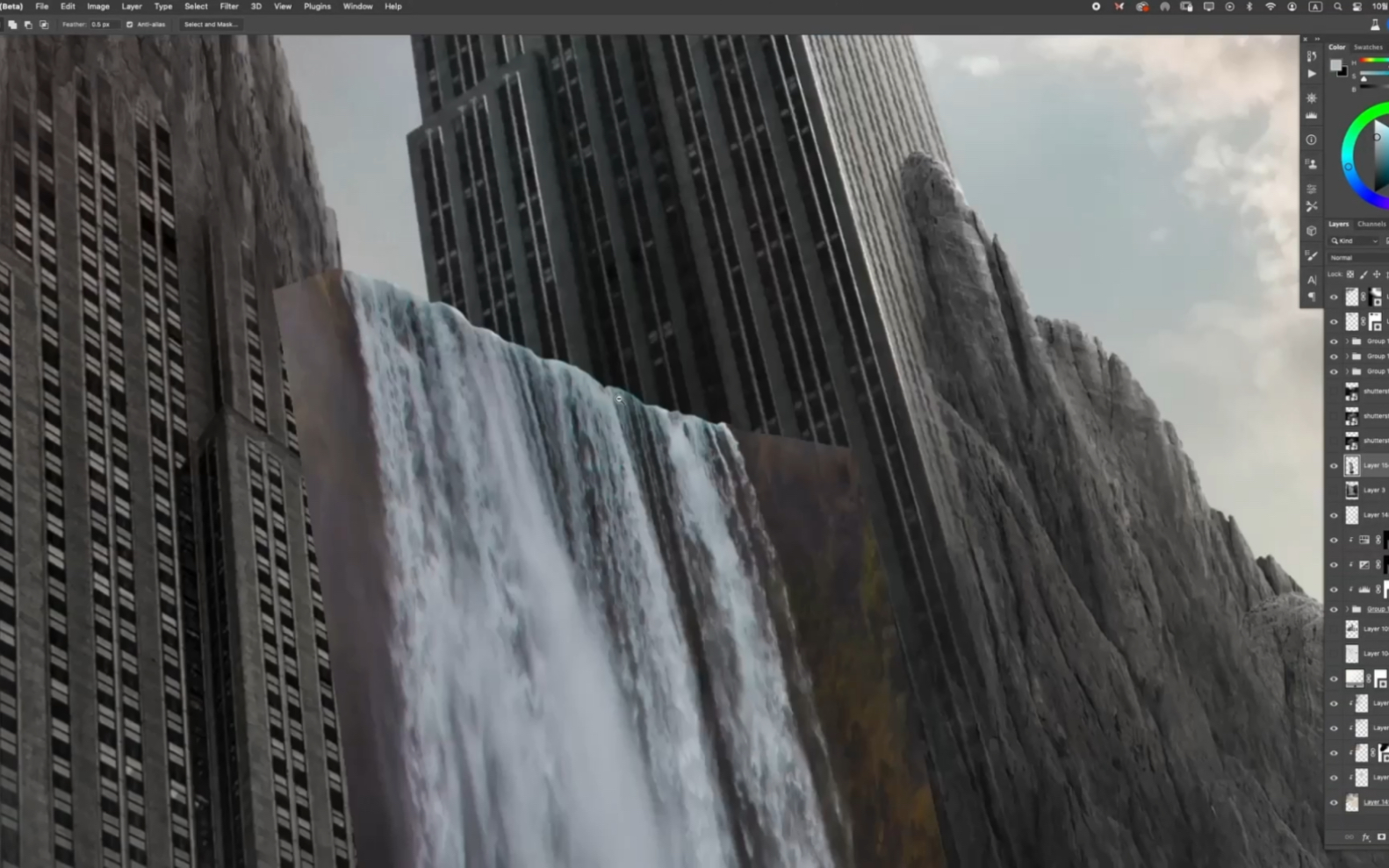Viewport: 1389px width, 868px height.
Task: Click the Add layer mask icon
Action: coord(1381,837)
